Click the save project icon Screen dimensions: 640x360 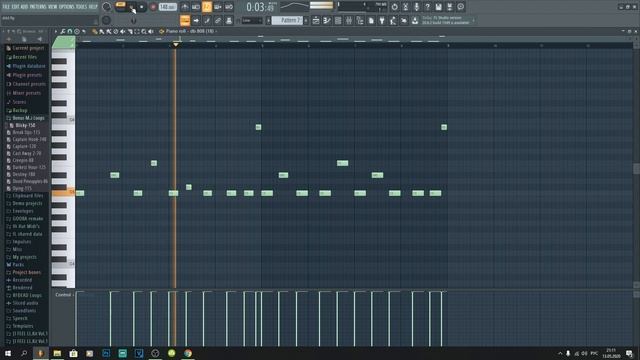pyautogui.click(x=438, y=7)
